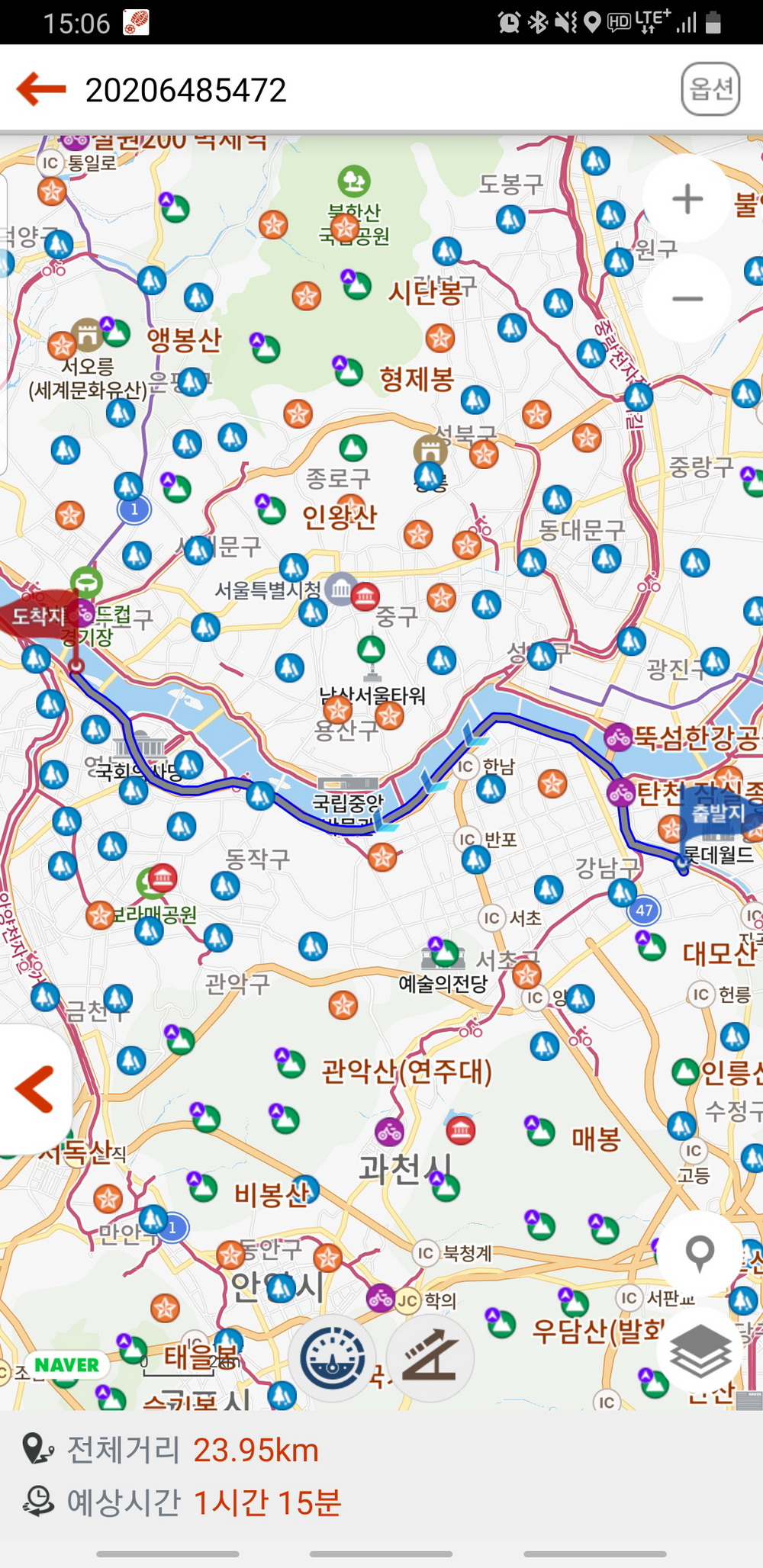The height and width of the screenshot is (1568, 763).
Task: Expand the side panel orange chevron
Action: pyautogui.click(x=35, y=1088)
